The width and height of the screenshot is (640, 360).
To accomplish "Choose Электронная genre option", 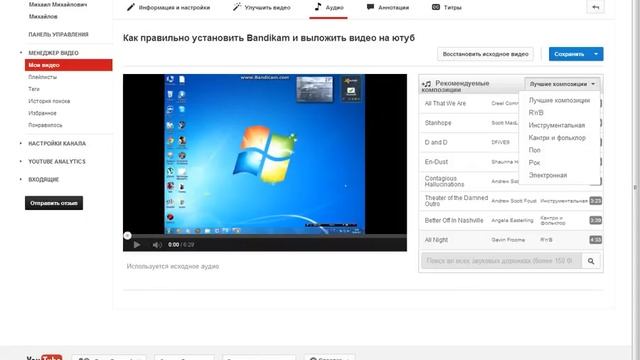I will coord(548,175).
